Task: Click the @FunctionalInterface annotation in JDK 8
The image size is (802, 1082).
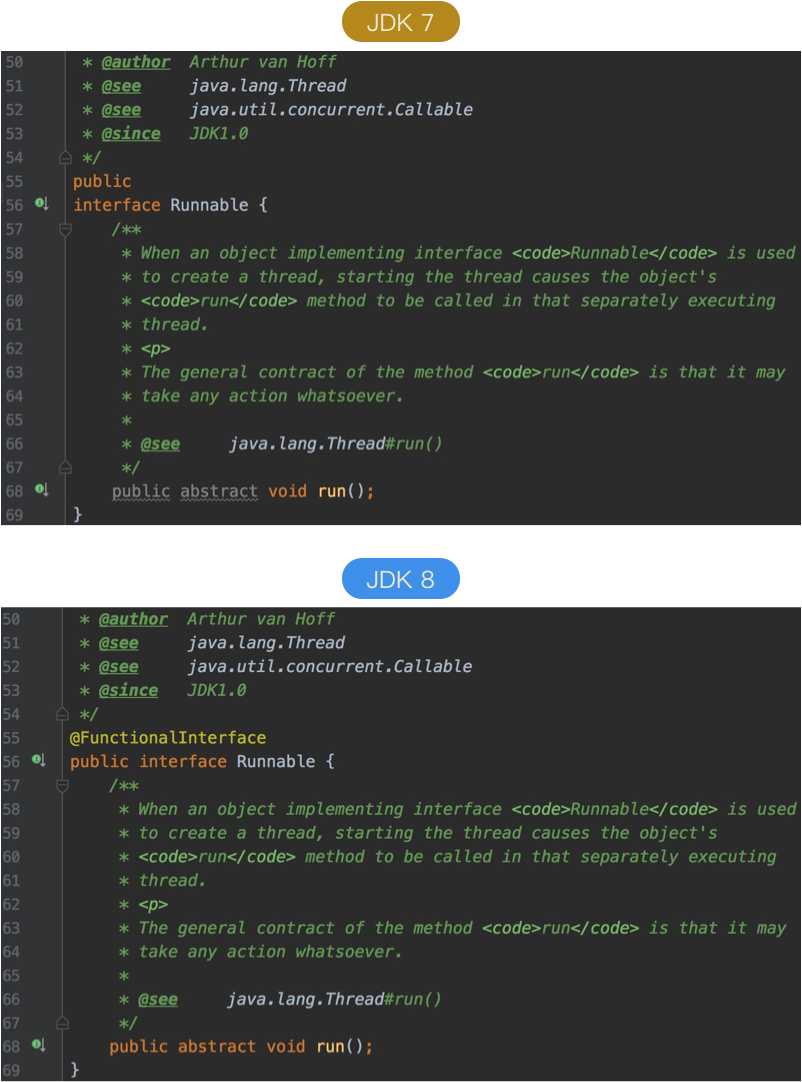Action: [168, 738]
